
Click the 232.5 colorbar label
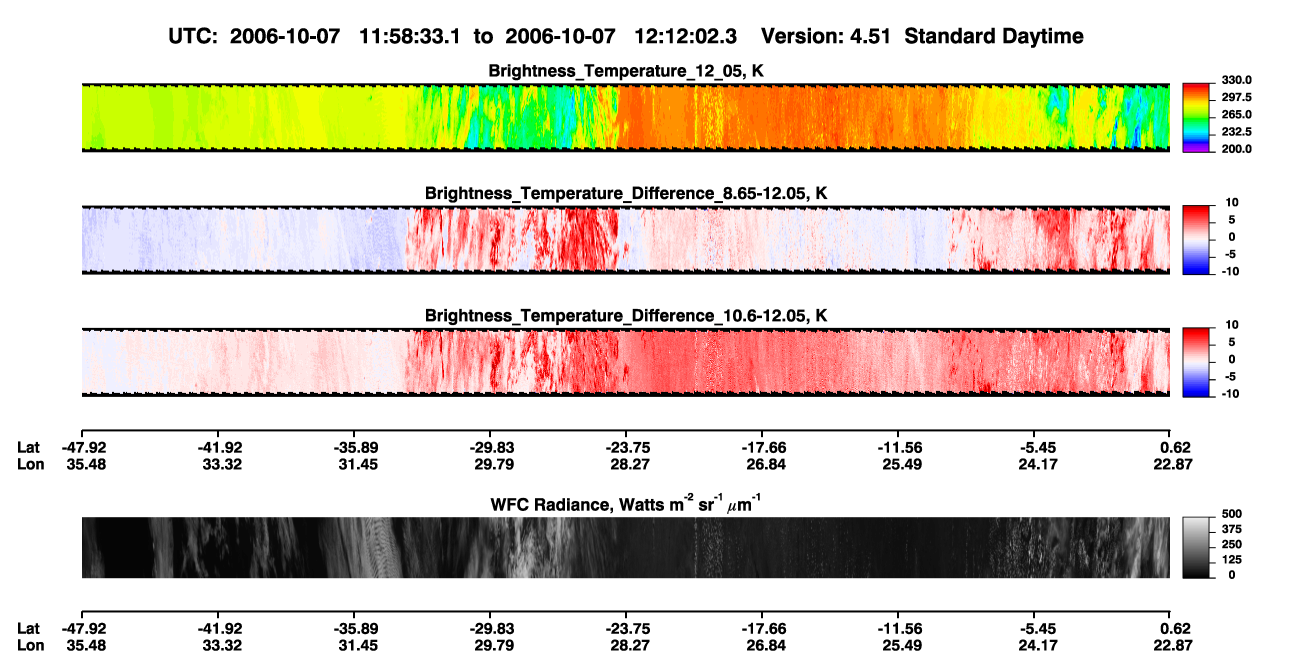1236,131
